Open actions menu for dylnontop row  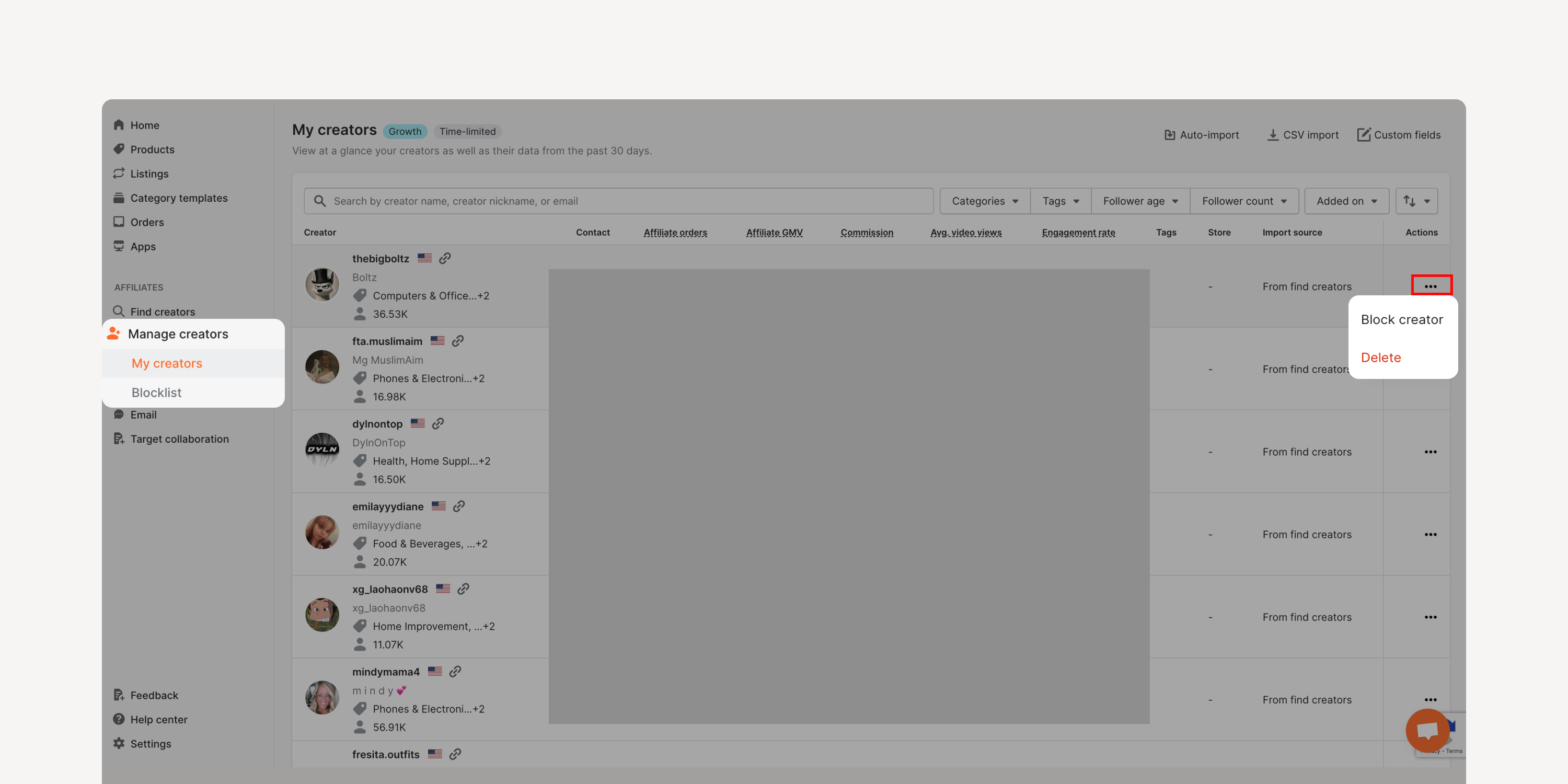(x=1431, y=452)
